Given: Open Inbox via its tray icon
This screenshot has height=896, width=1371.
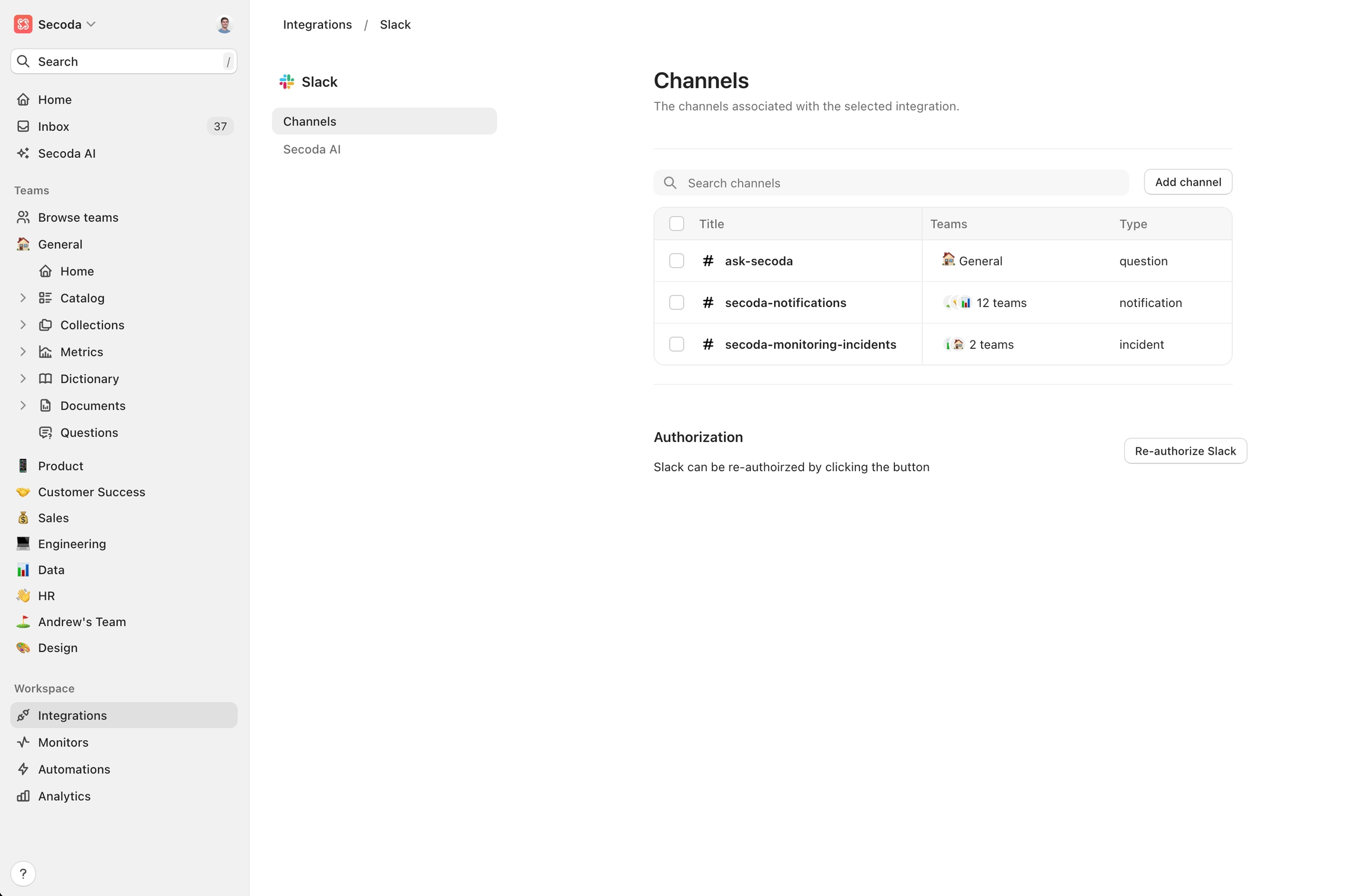Looking at the screenshot, I should tap(23, 126).
